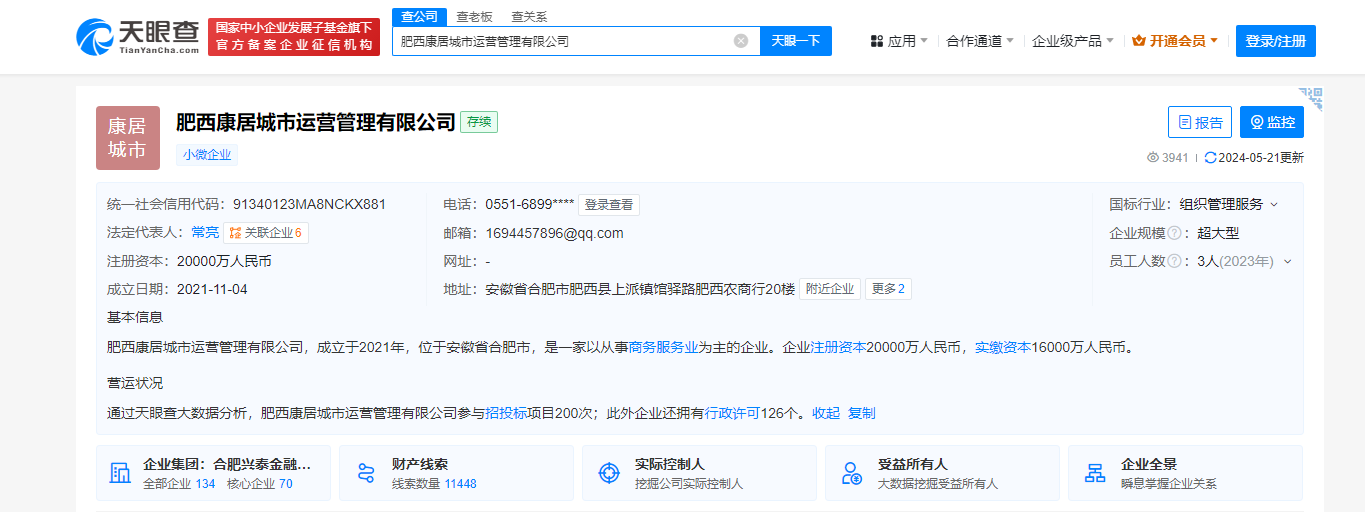This screenshot has height=512, width=1365.
Task: Switch to the 查公司 tab
Action: (x=419, y=16)
